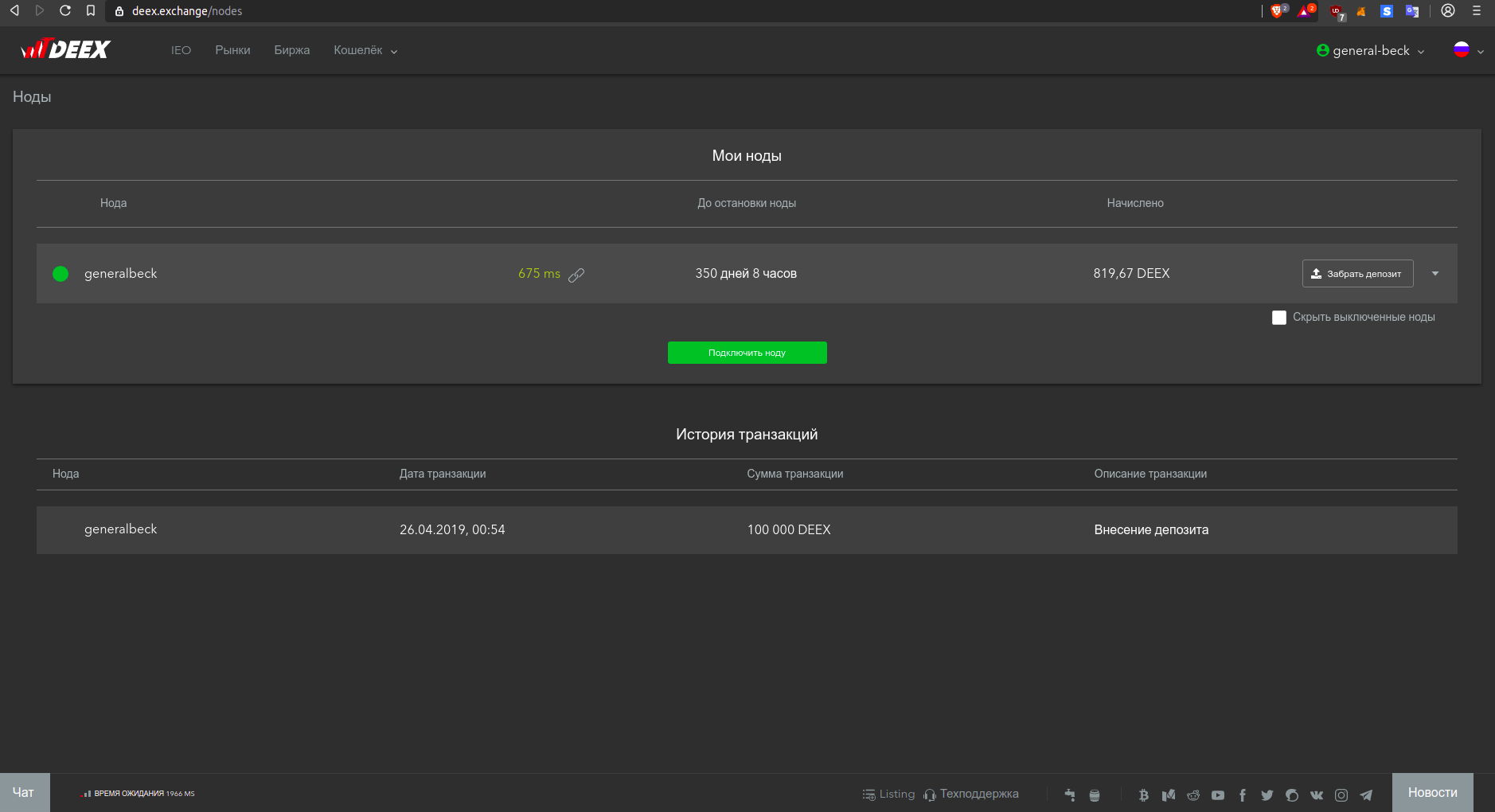Open browser profile icon
This screenshot has width=1495, height=812.
1448,10
